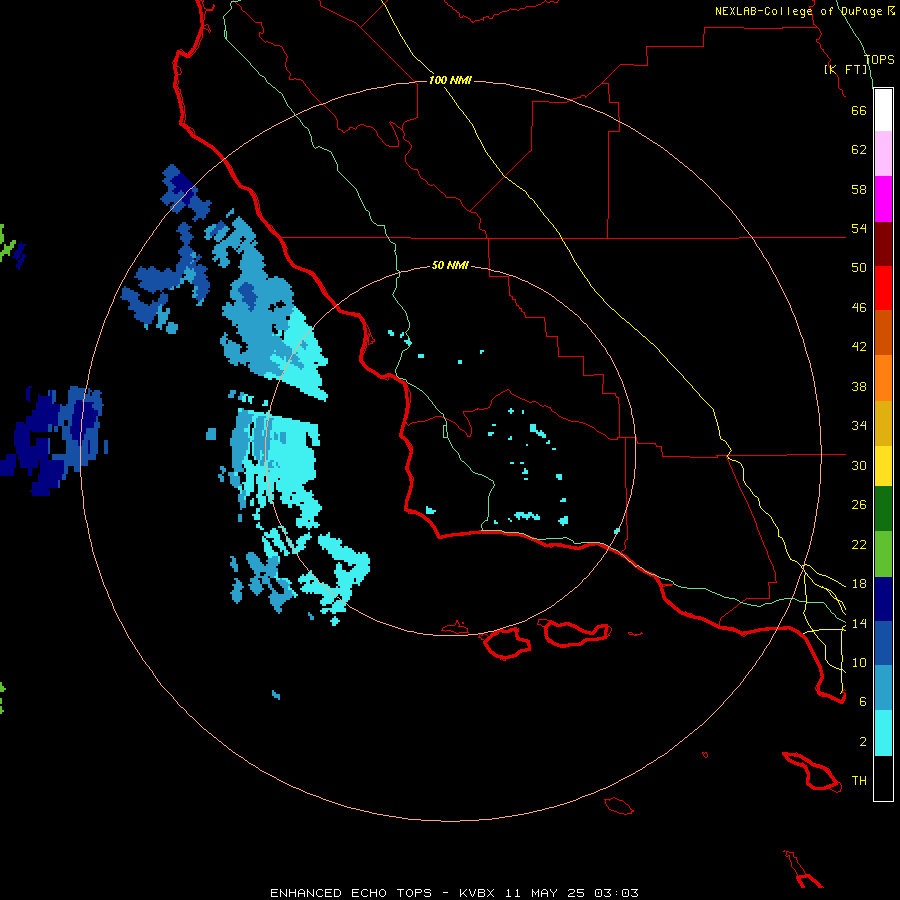Screen dimensions: 900x900
Task: Click the legend value 26
Action: point(859,505)
